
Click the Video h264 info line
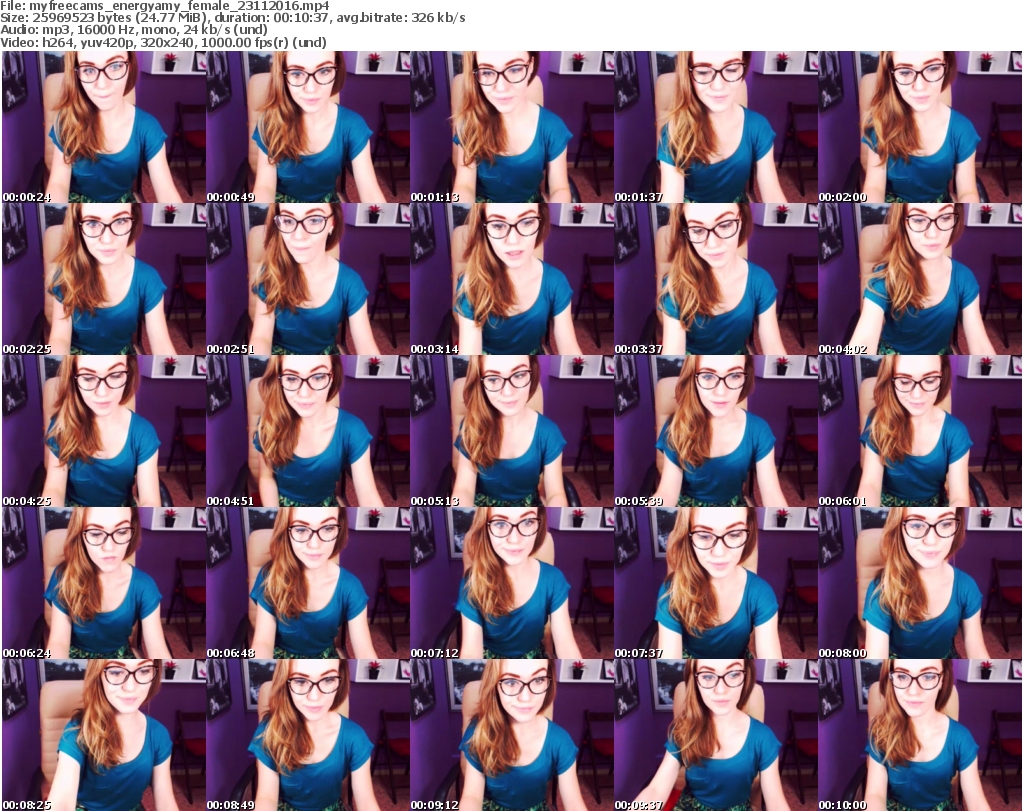163,42
